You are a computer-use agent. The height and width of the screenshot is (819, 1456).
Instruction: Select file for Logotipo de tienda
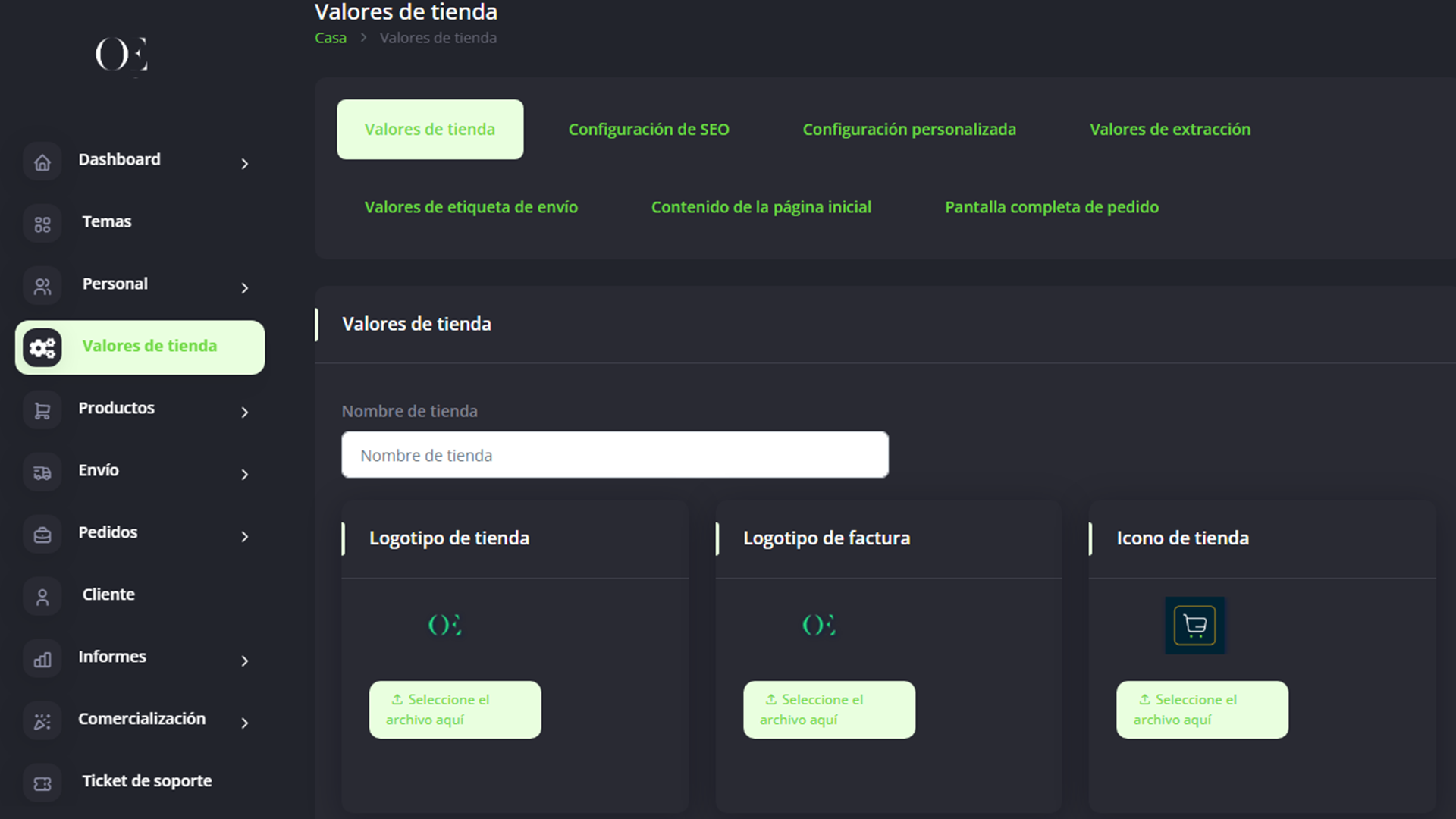pyautogui.click(x=455, y=710)
